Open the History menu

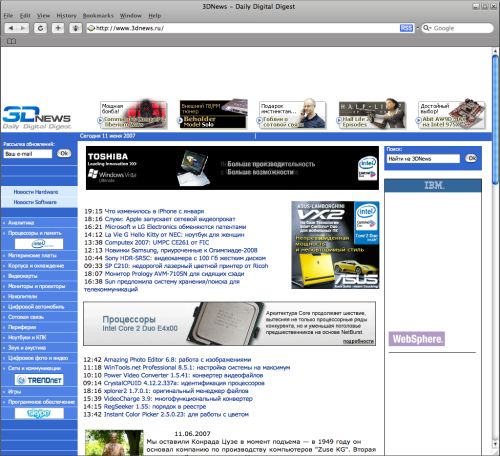coord(66,15)
